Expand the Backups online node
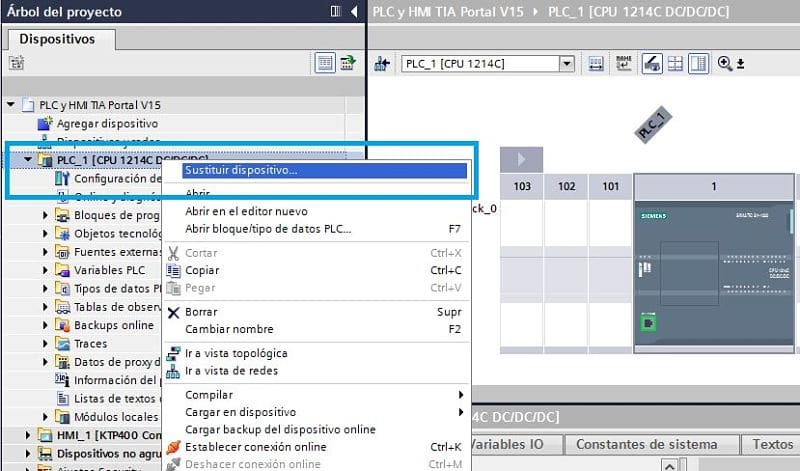The image size is (800, 471). pyautogui.click(x=45, y=326)
